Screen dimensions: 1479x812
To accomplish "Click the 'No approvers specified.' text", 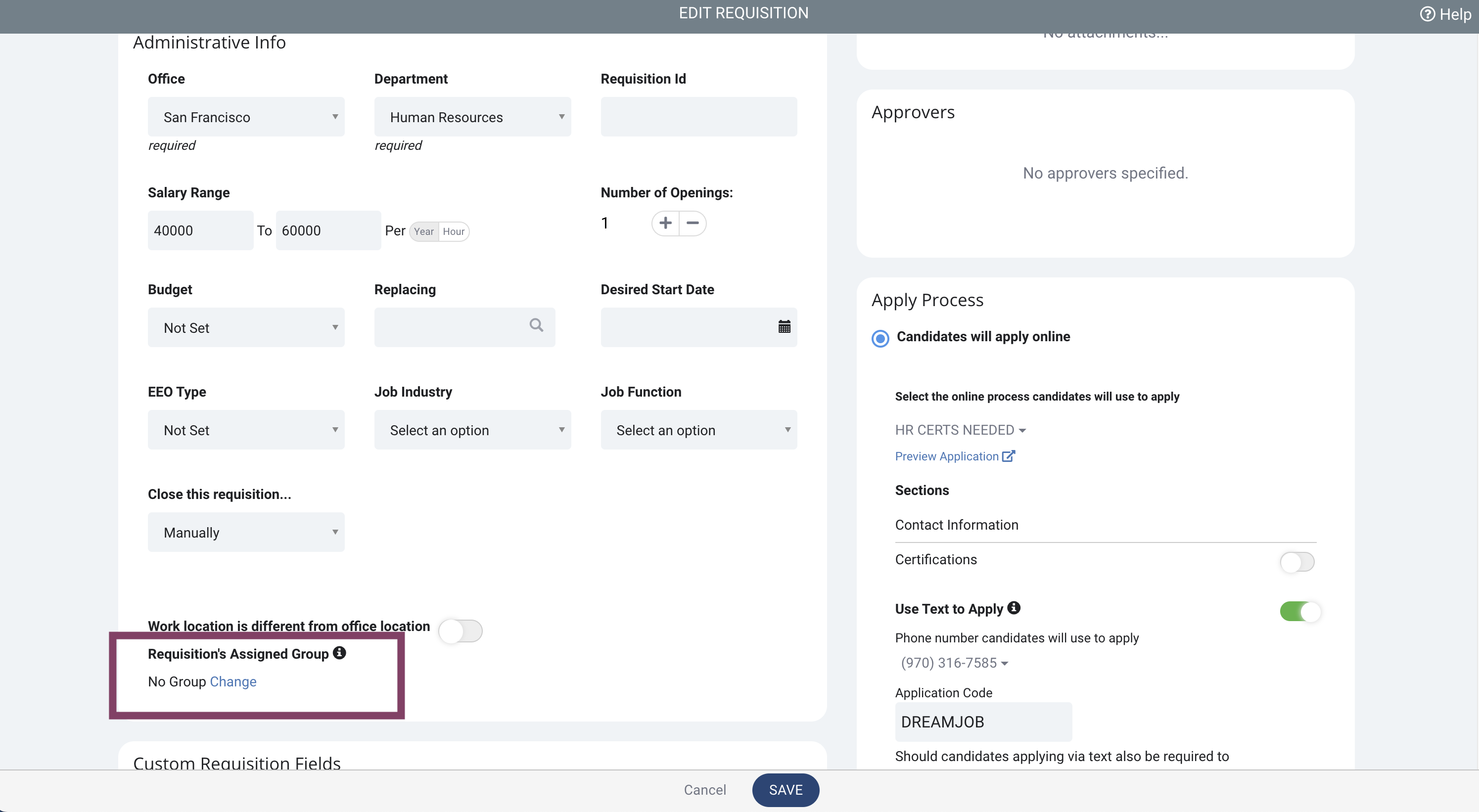I will click(x=1105, y=173).
